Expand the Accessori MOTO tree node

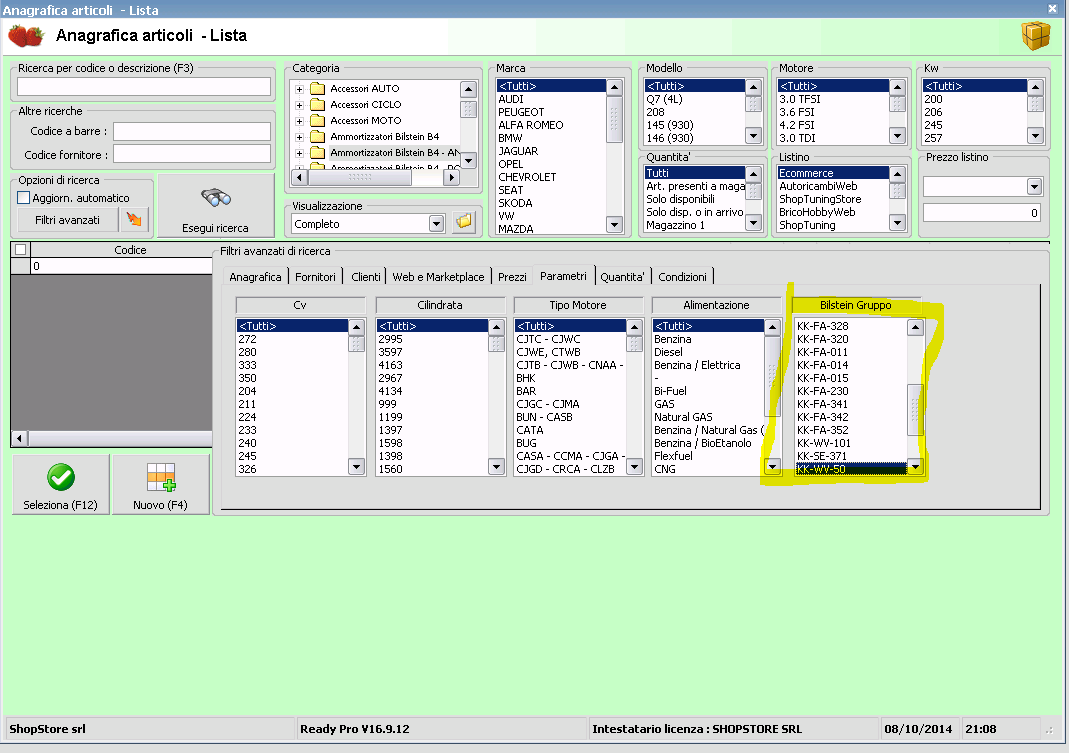coord(299,121)
